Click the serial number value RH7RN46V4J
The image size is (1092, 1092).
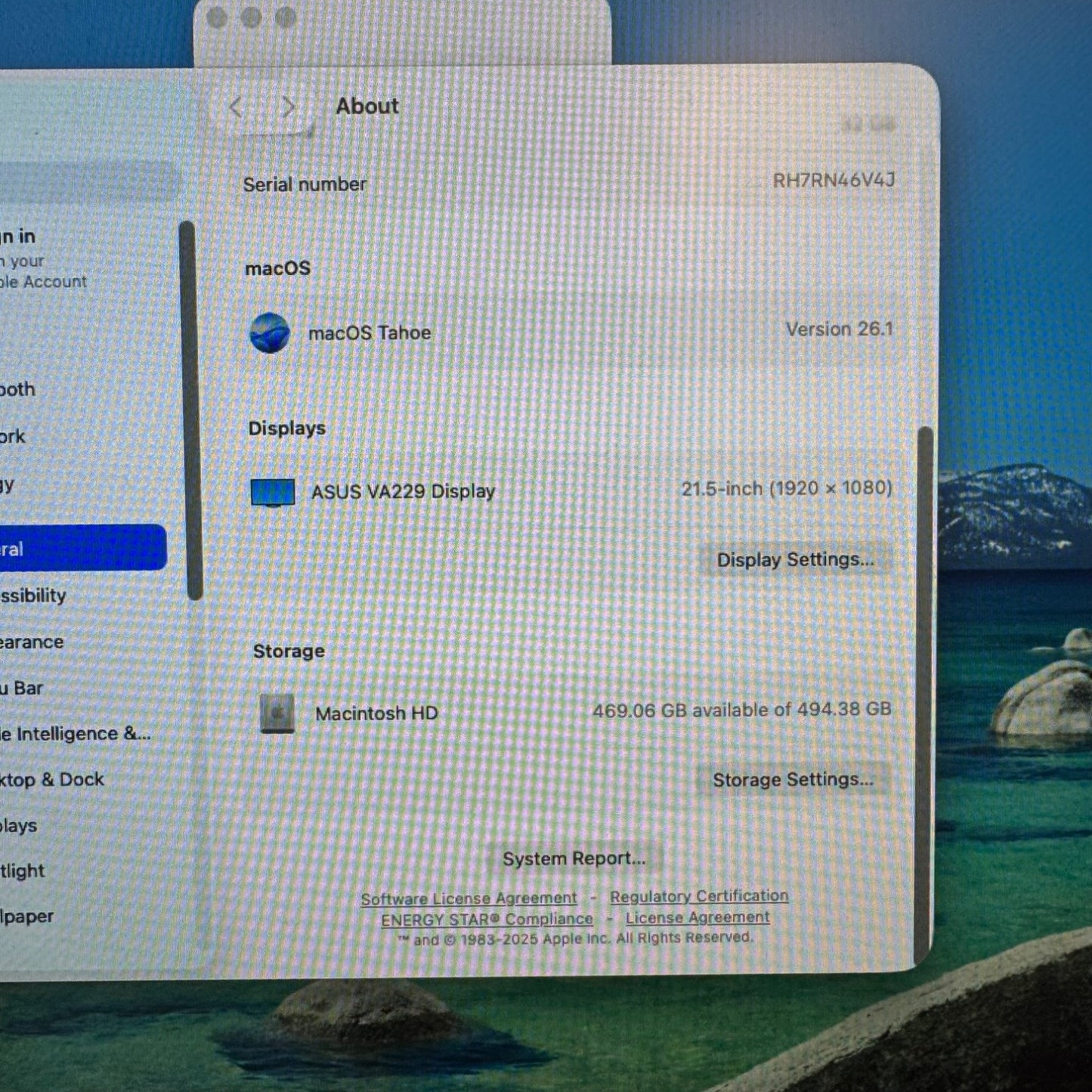(x=834, y=181)
